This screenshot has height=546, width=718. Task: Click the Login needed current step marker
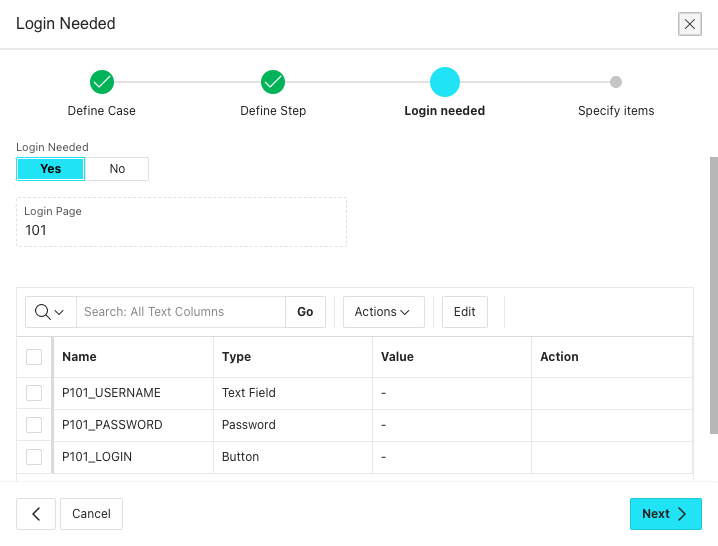tap(445, 82)
